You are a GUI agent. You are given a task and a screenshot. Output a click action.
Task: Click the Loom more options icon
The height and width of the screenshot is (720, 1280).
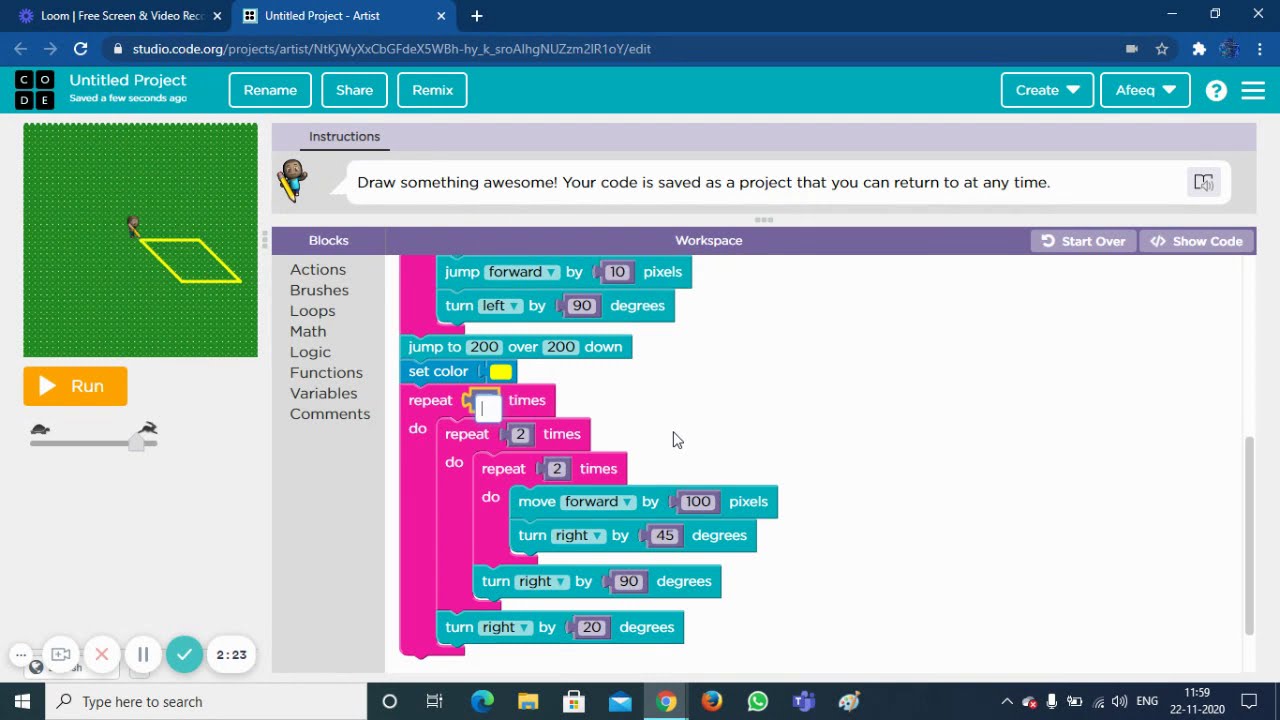20,655
